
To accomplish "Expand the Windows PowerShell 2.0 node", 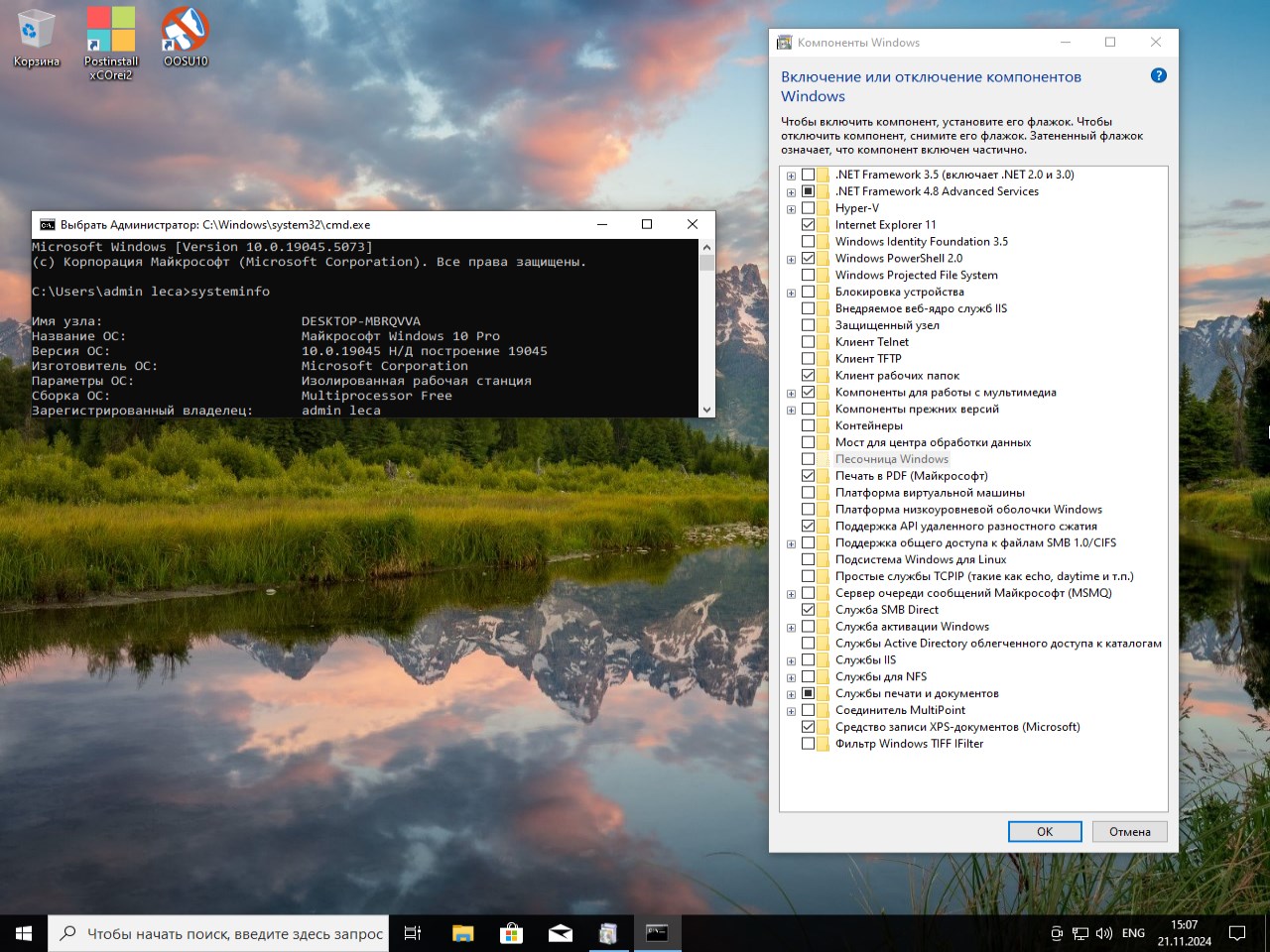I will pos(791,259).
